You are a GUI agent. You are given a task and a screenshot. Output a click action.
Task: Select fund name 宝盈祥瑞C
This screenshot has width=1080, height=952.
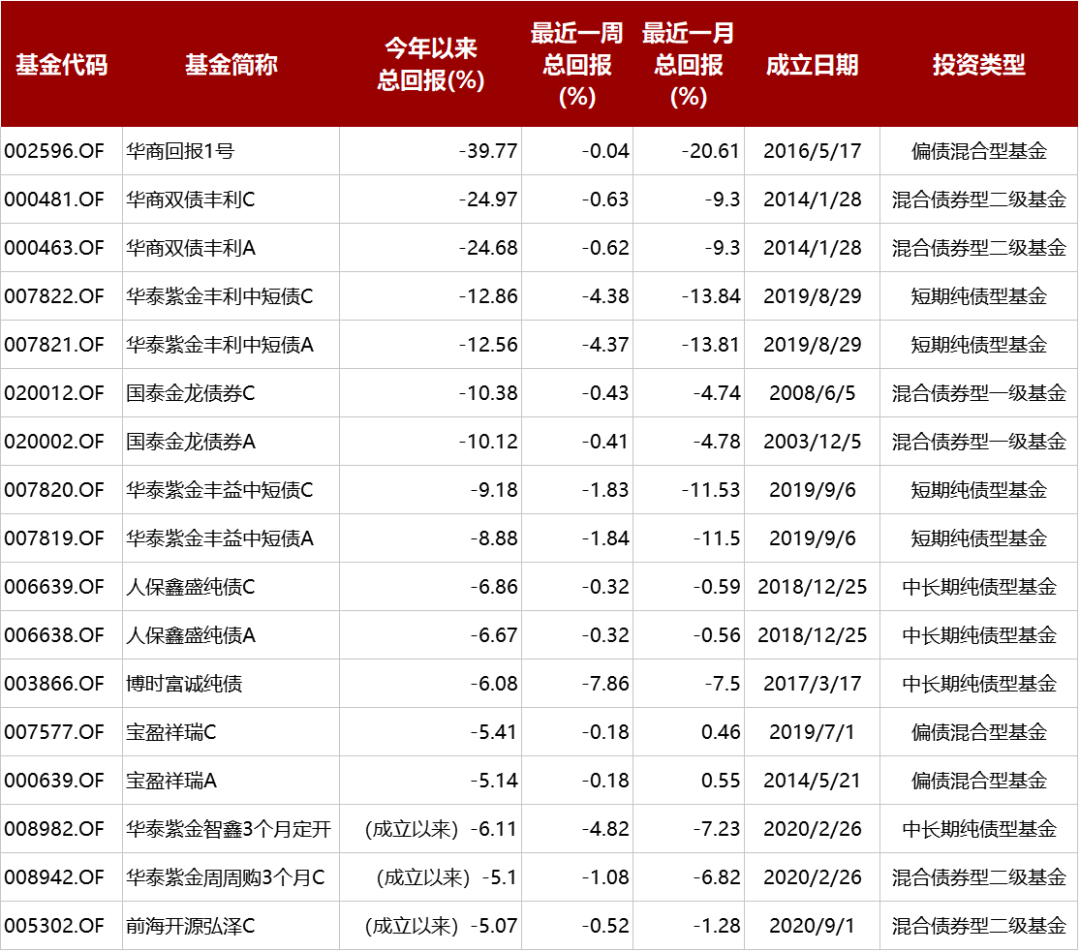pyautogui.click(x=172, y=732)
